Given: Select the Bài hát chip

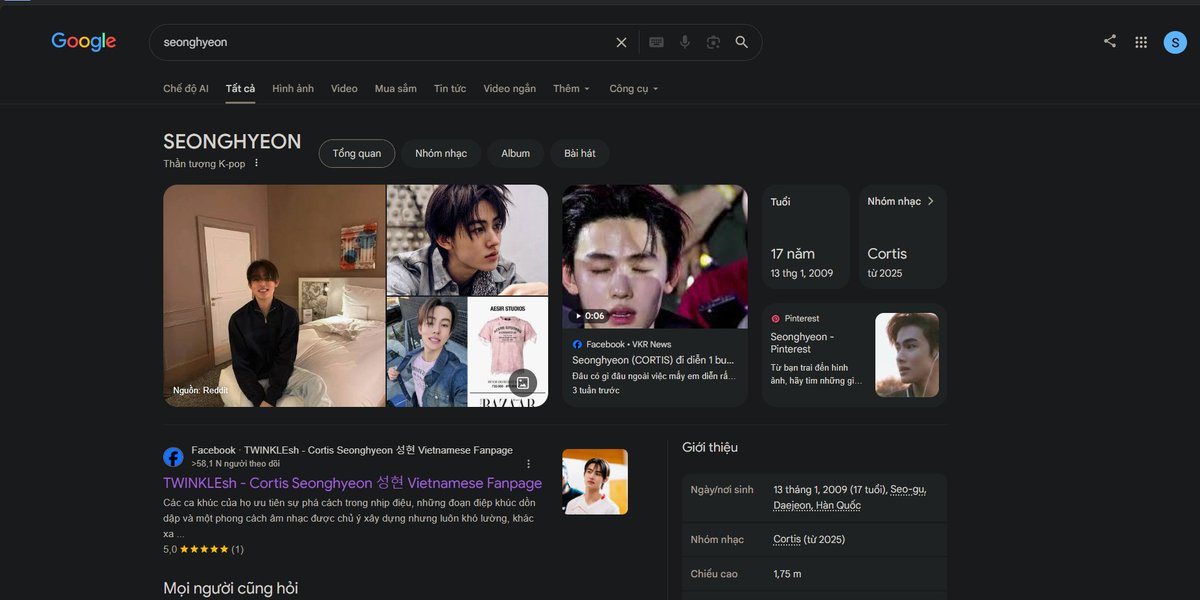Looking at the screenshot, I should (x=580, y=153).
